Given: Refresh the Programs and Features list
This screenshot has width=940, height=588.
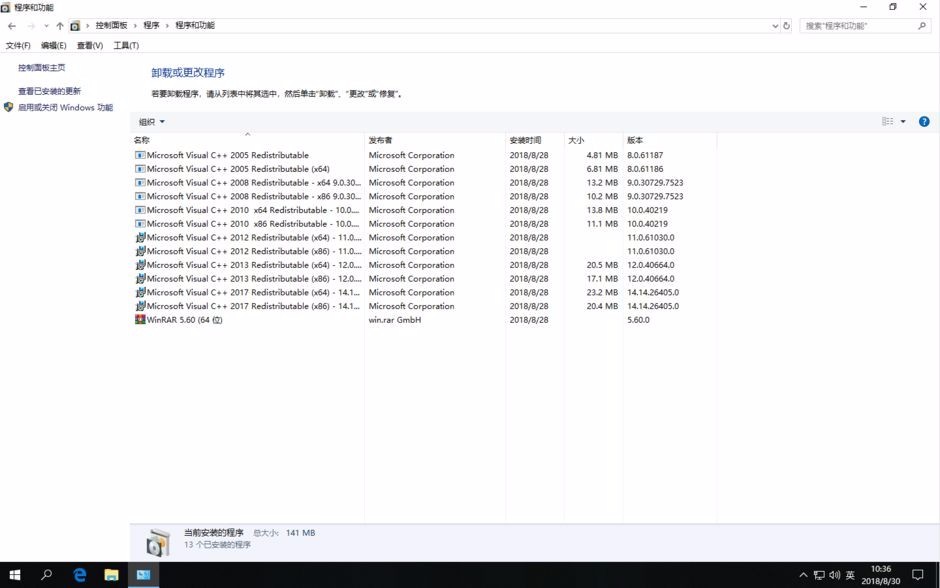Looking at the screenshot, I should pyautogui.click(x=787, y=26).
